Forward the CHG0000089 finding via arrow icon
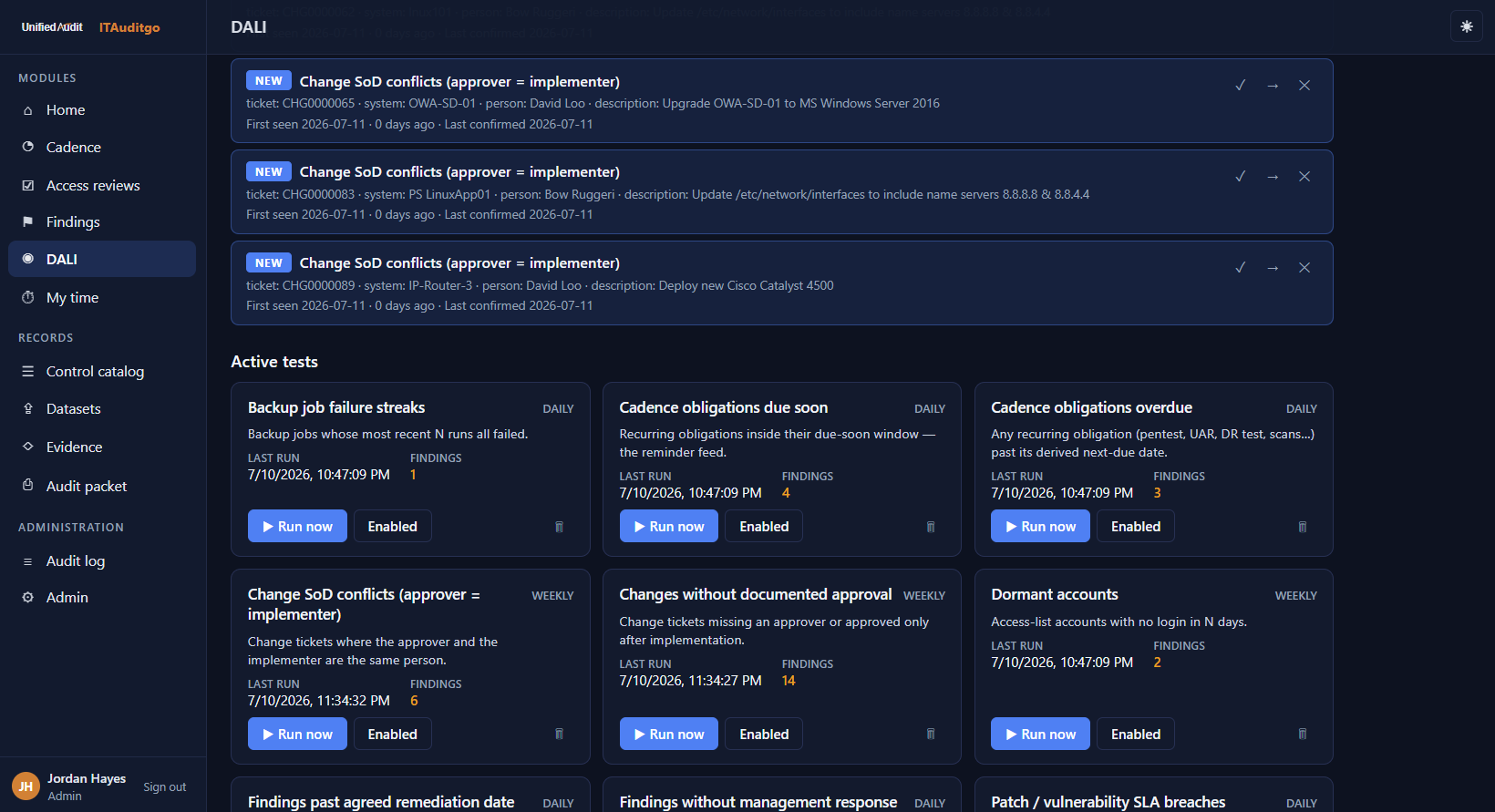Screen dimensions: 1495x812 click(x=1273, y=268)
